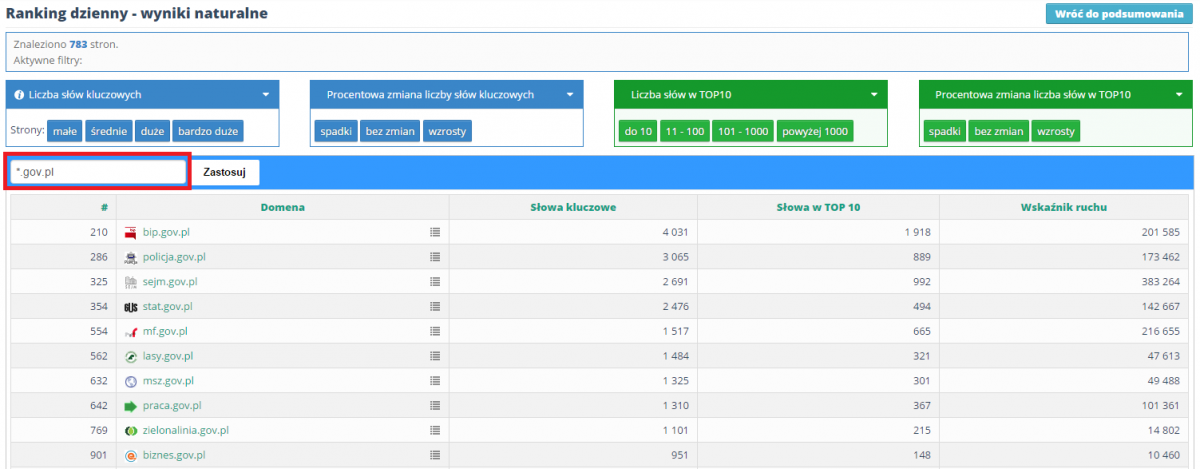Screen dimensions: 1200x469
Task: Open the sejm.gov.pl domain link
Action: 170,282
